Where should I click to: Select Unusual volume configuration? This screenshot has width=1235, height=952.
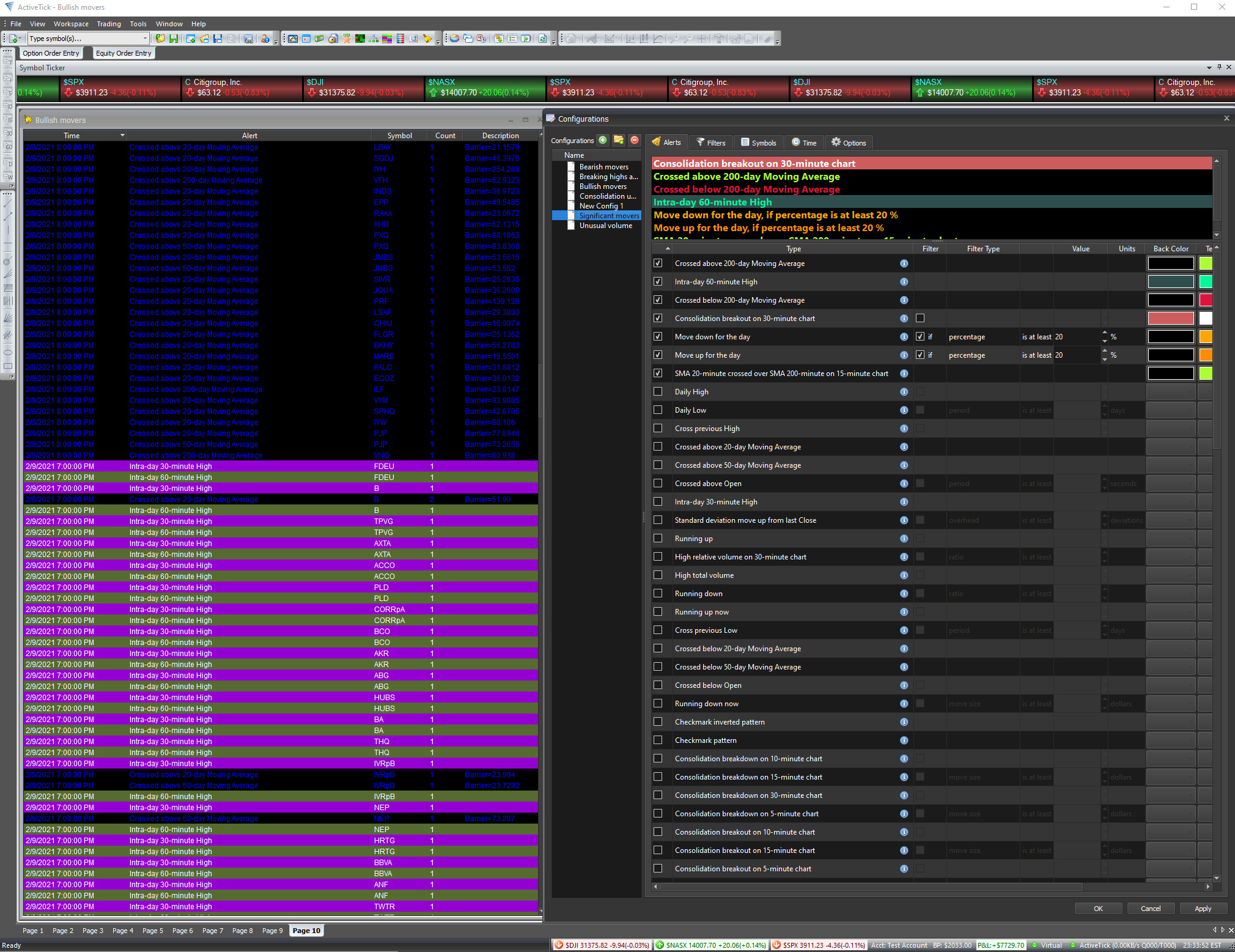(x=605, y=226)
